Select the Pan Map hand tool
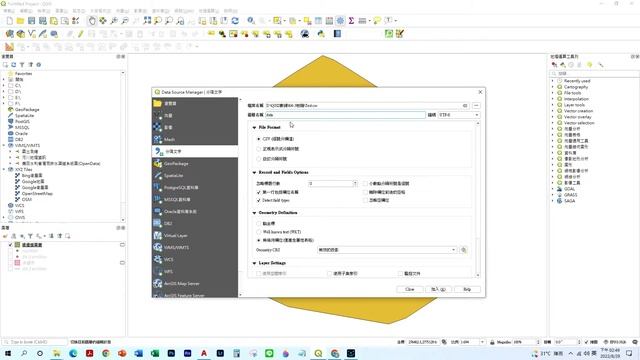This screenshot has height=360, width=640. pyautogui.click(x=92, y=20)
